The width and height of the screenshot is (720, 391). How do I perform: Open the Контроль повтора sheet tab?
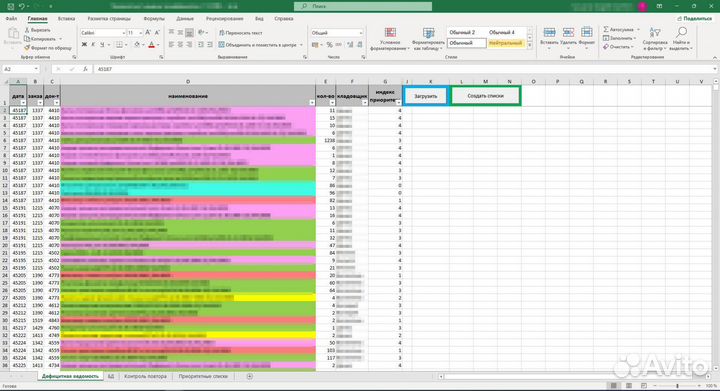coord(145,376)
